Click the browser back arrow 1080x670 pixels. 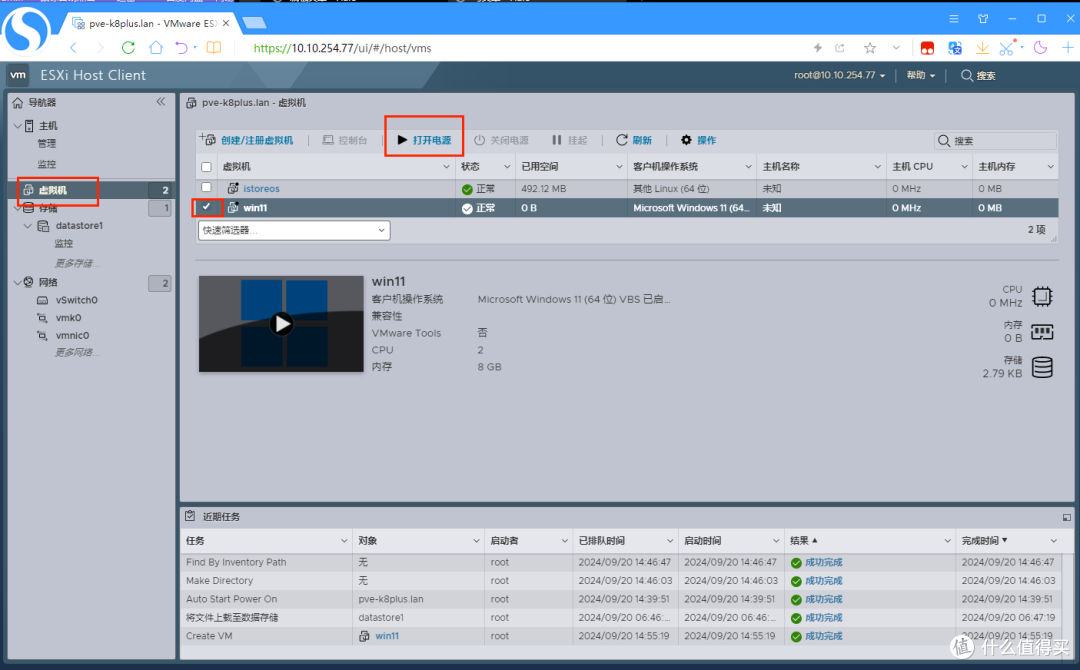pos(74,48)
